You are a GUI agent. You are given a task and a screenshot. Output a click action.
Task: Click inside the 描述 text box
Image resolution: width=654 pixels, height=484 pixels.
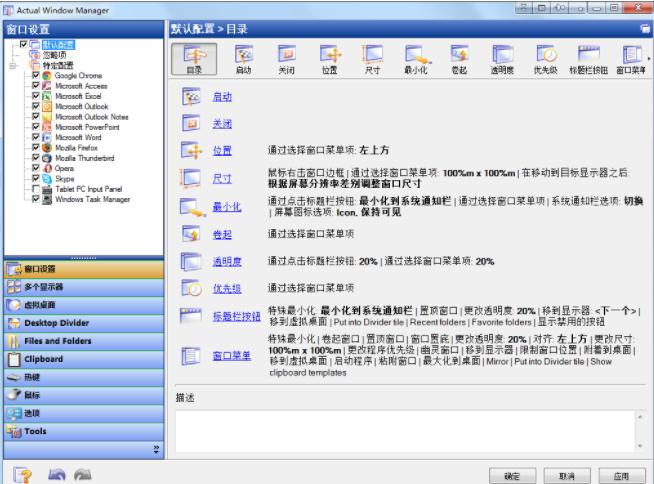coord(405,431)
